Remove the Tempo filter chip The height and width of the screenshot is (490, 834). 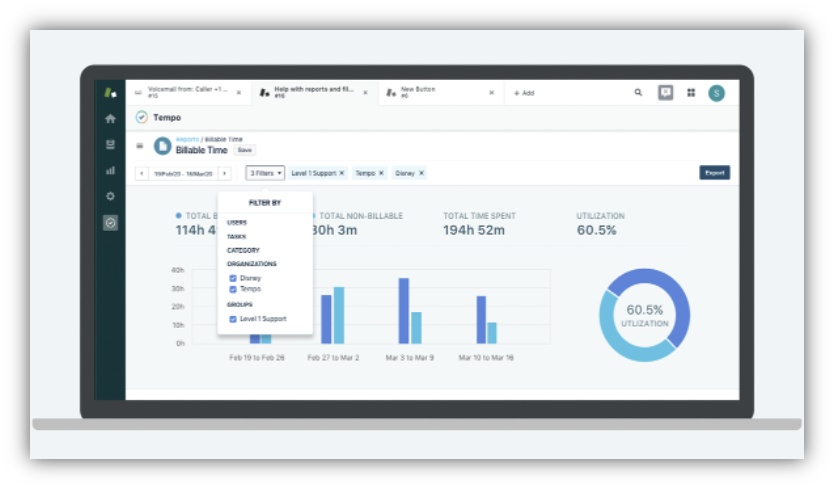(381, 173)
